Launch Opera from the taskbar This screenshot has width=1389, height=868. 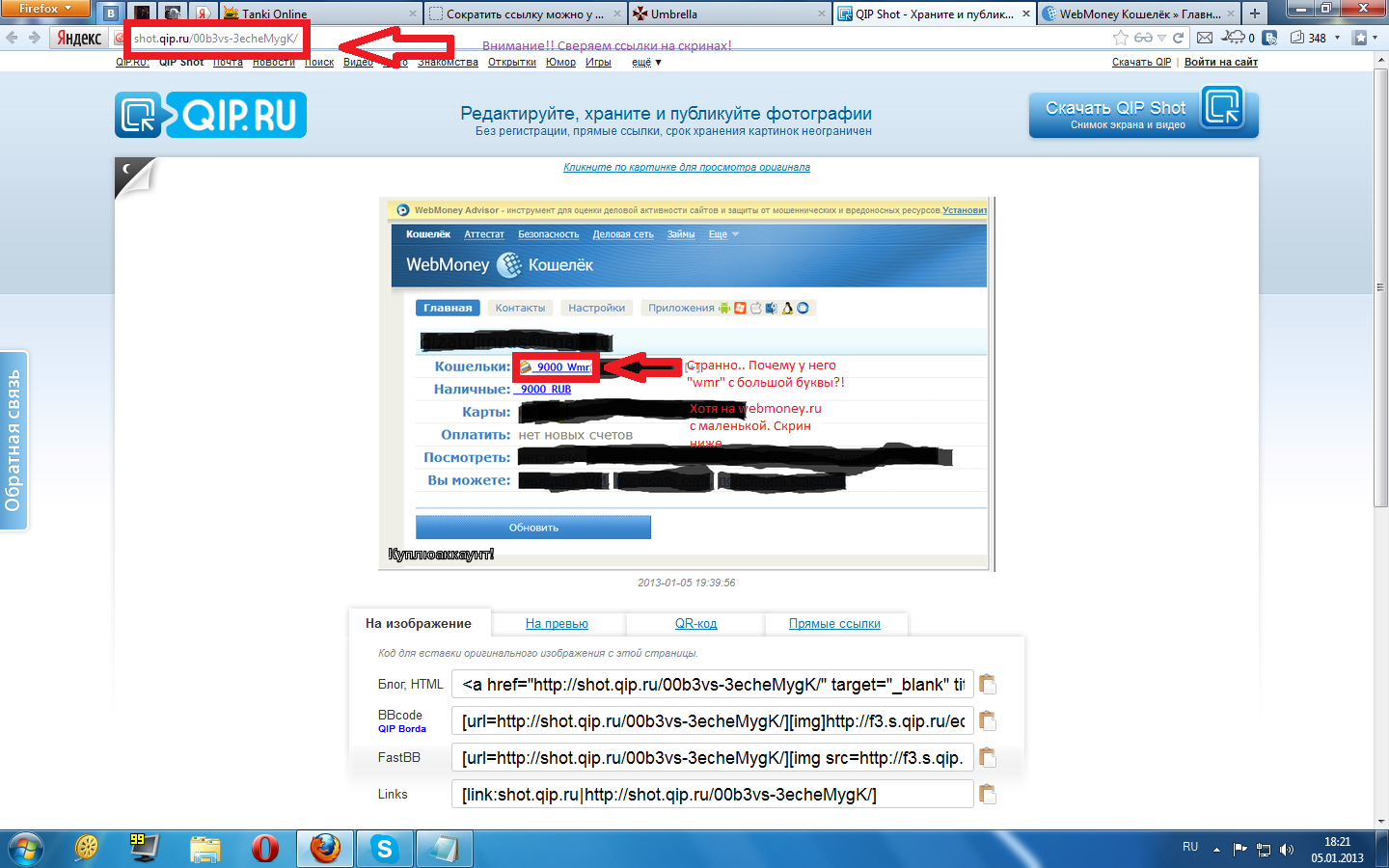click(264, 849)
